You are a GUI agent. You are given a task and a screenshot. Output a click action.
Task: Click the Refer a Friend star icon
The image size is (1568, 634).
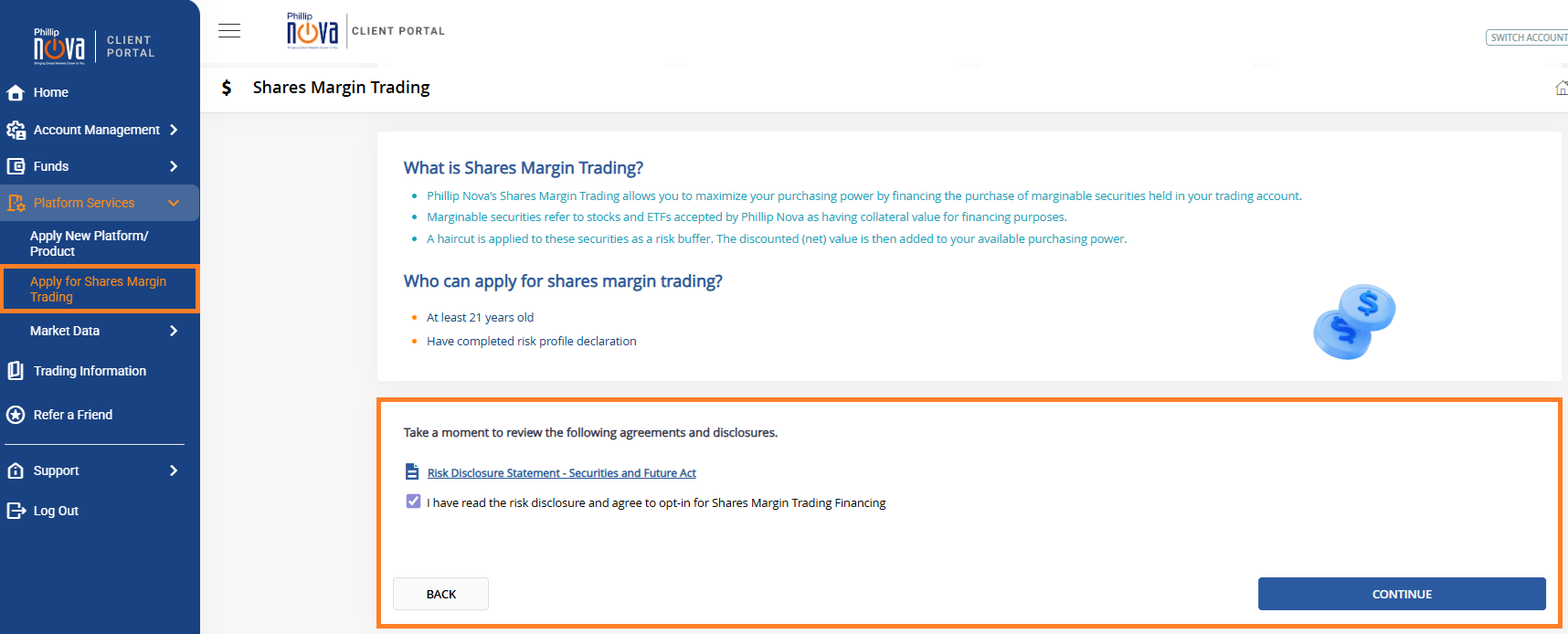coord(16,415)
